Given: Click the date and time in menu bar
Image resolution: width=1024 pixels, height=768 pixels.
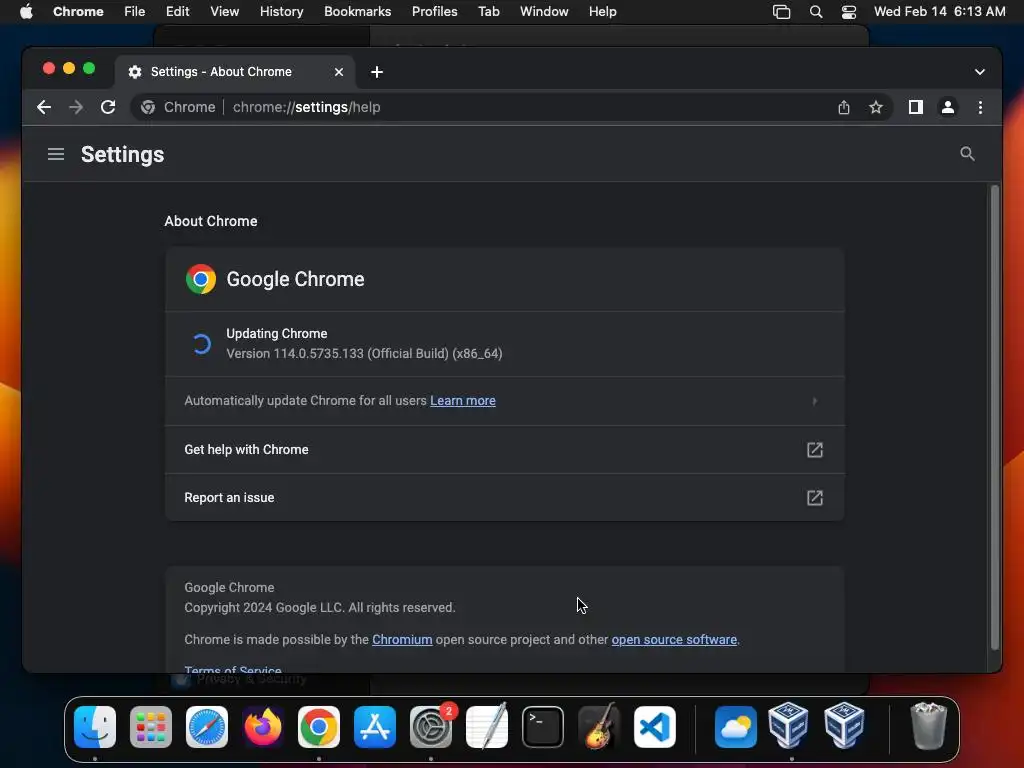Looking at the screenshot, I should click(x=940, y=12).
